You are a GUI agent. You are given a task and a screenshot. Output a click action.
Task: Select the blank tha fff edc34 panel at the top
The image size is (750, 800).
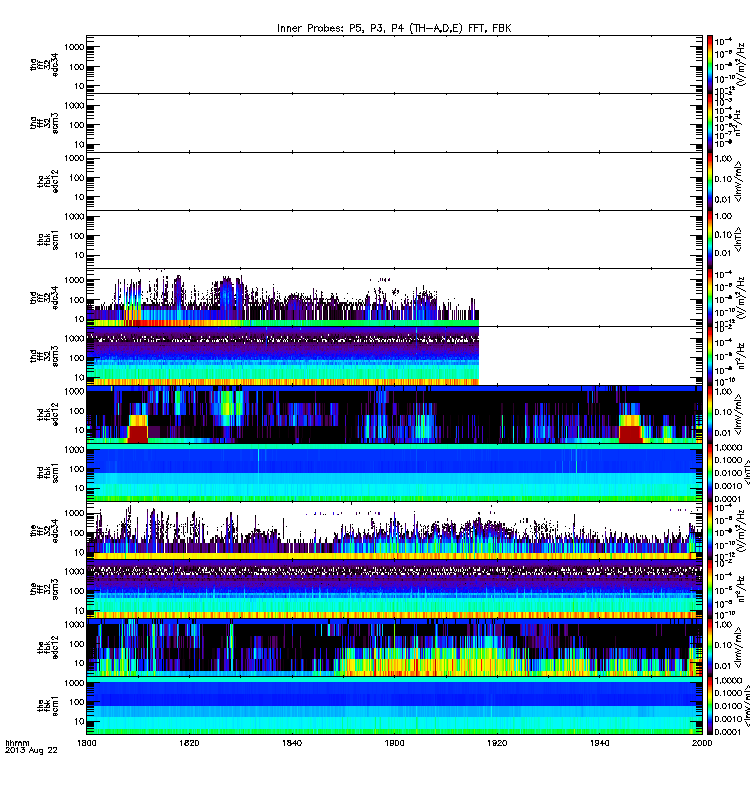tap(394, 64)
